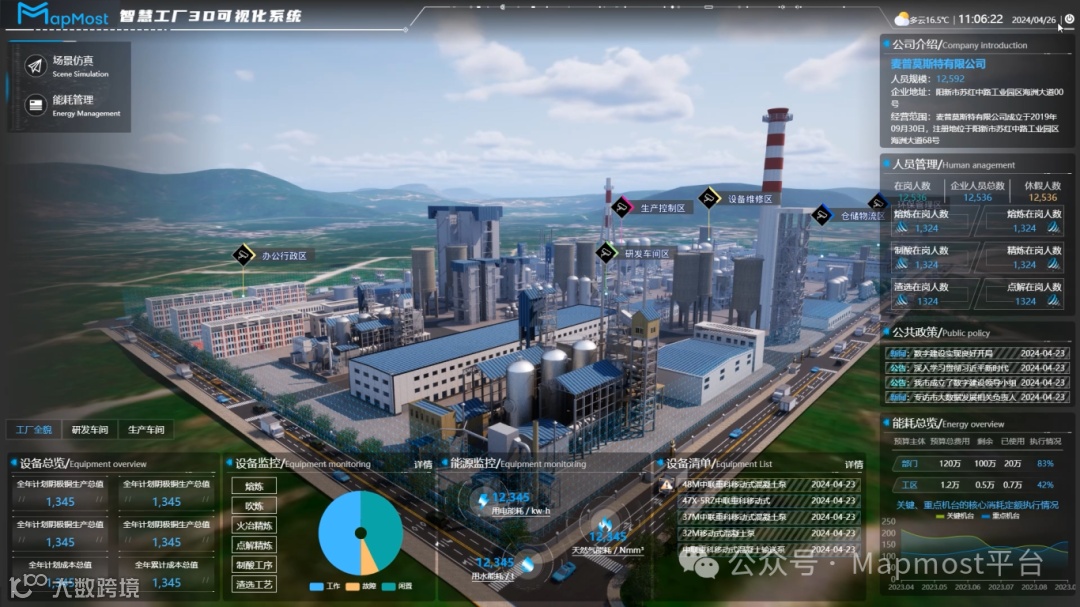Viewport: 1080px width, 607px height.
Task: Click the power icon next to the date
Action: pos(1069,19)
